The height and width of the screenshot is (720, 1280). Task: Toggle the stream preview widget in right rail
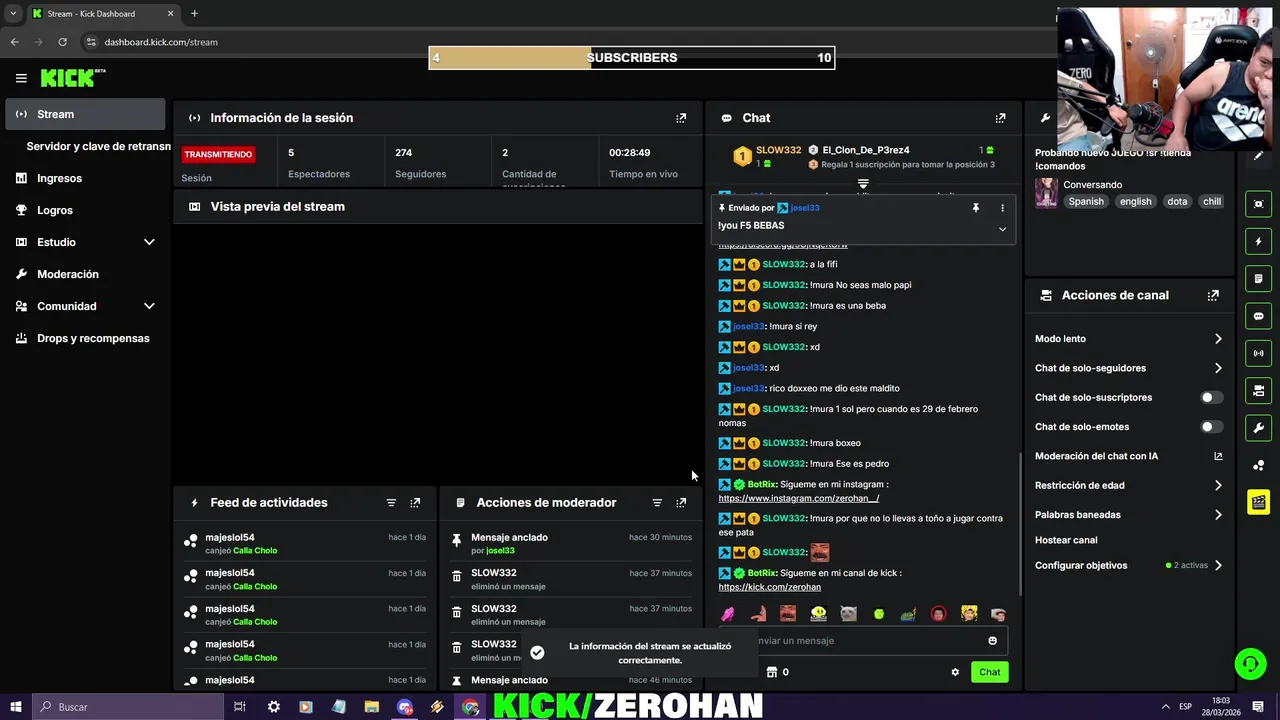pos(1259,204)
